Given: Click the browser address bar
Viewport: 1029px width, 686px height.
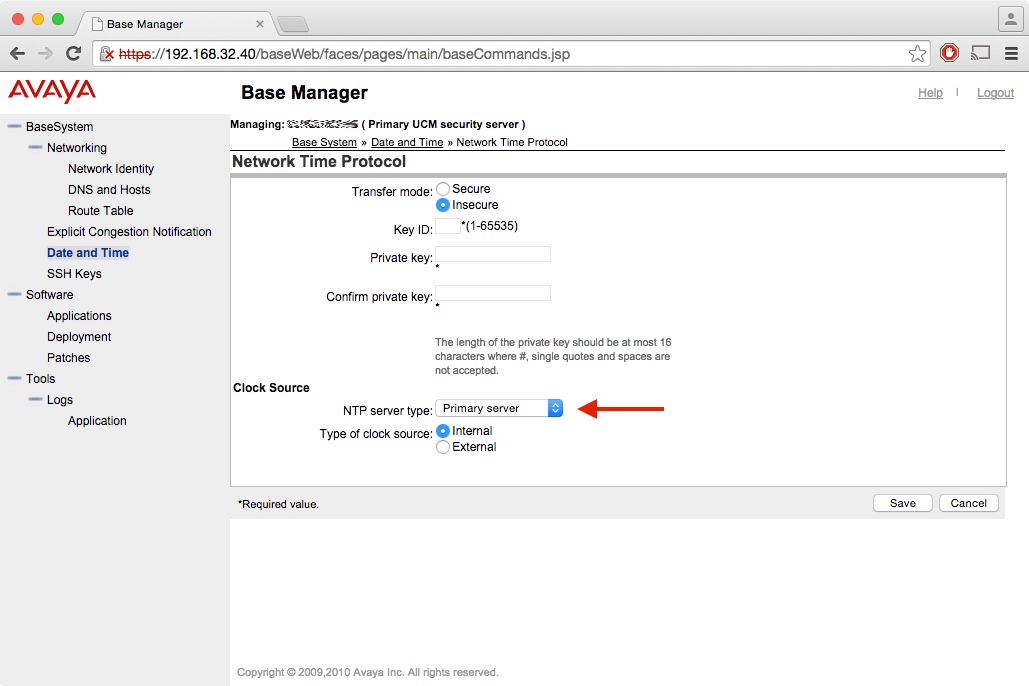Looking at the screenshot, I should tap(512, 54).
